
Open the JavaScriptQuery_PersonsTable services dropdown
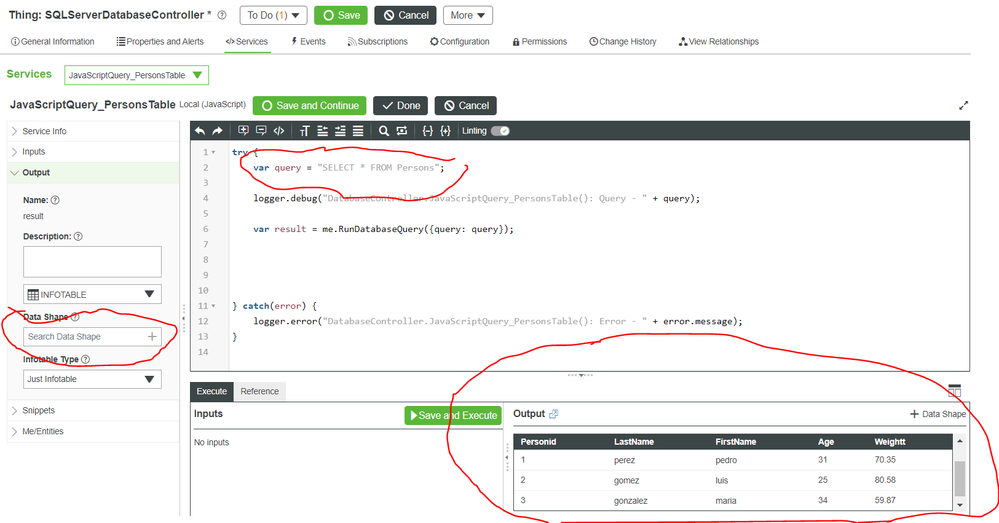[136, 75]
